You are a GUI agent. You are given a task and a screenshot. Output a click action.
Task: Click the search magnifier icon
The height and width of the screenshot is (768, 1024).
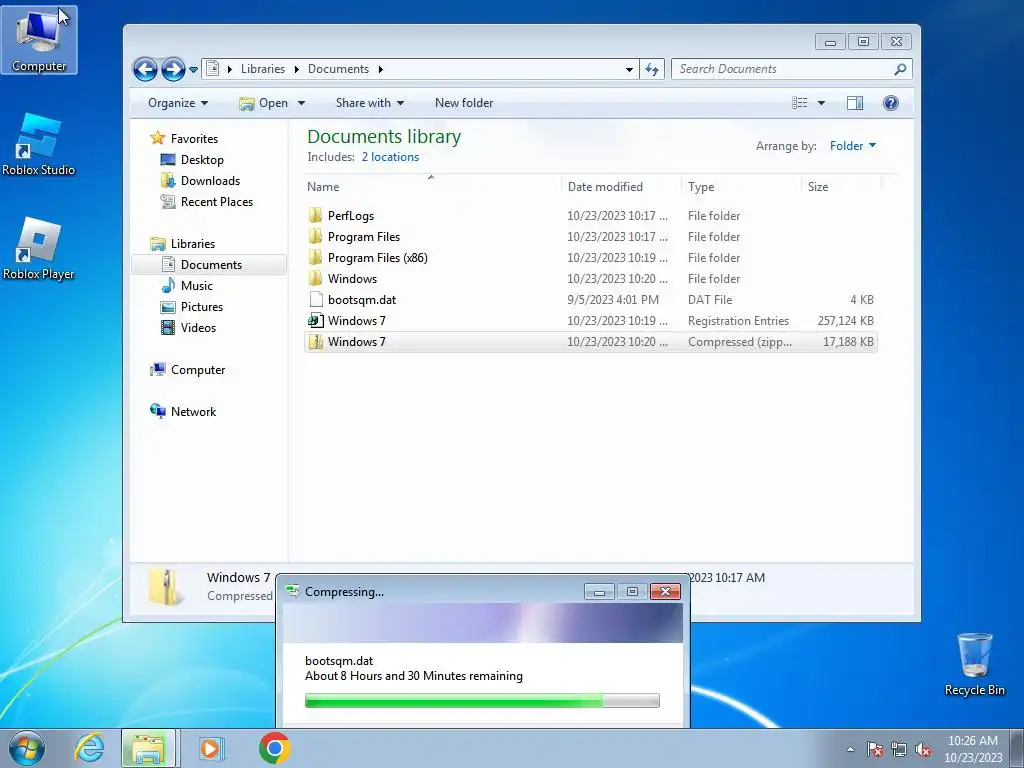coord(900,69)
